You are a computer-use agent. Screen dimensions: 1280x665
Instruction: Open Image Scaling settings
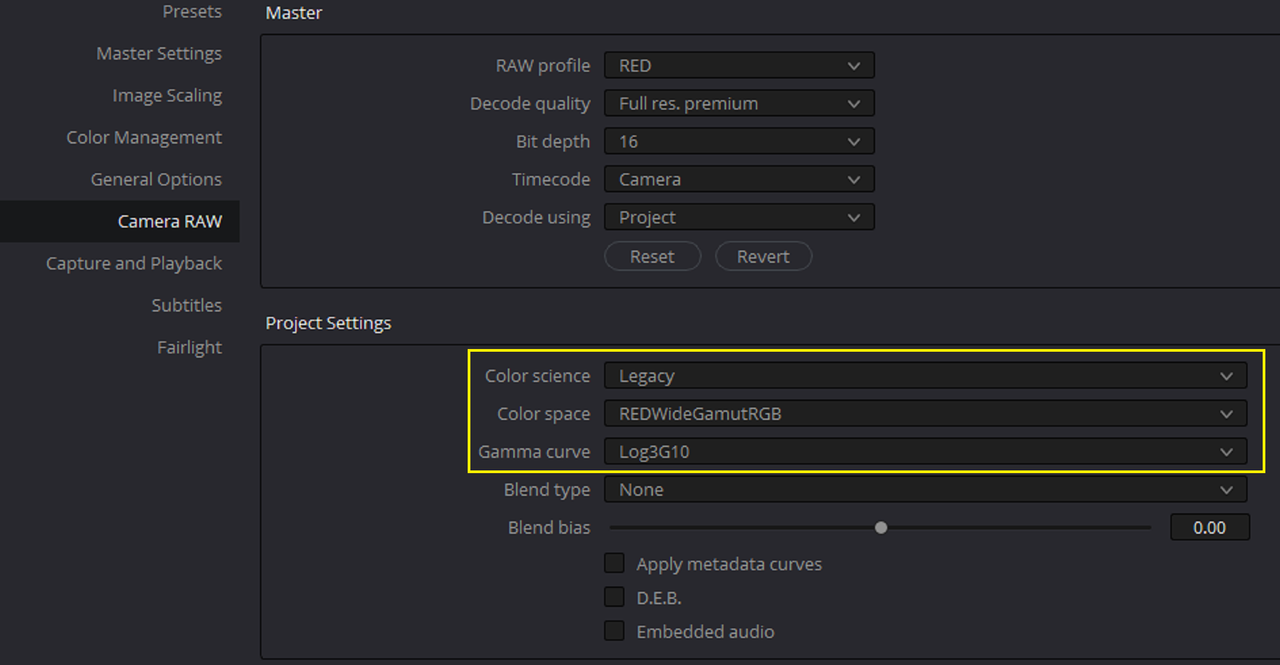pos(167,96)
